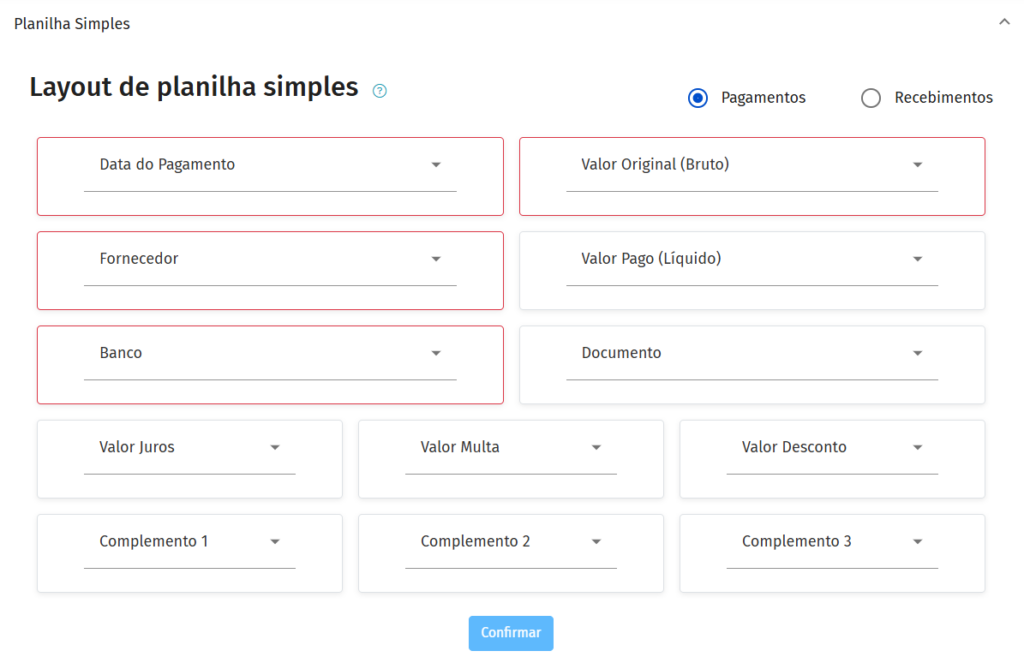The image size is (1024, 657).
Task: Click the Valor Desconto dropdown arrow
Action: point(917,447)
